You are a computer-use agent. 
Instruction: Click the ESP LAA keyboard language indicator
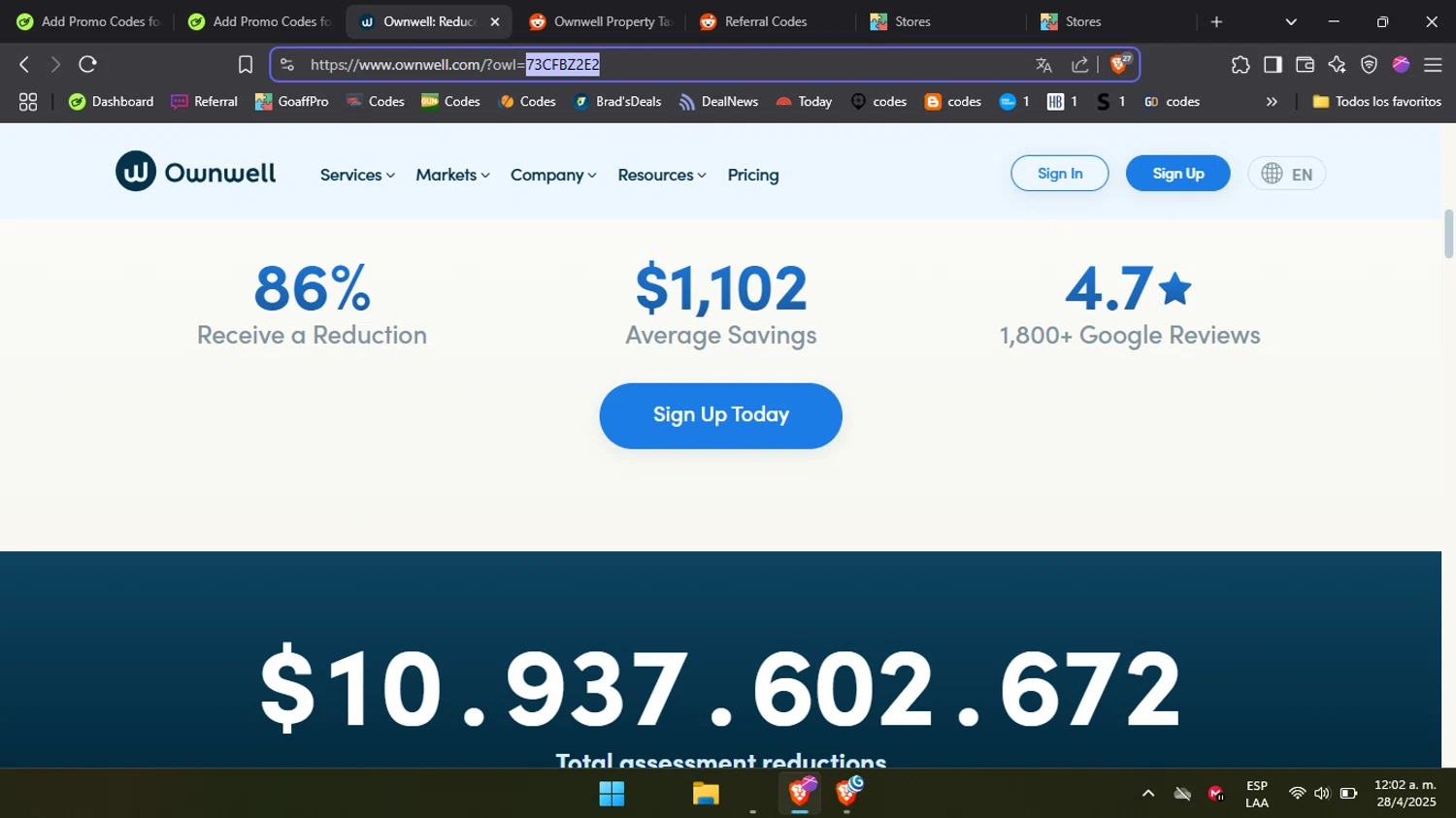click(x=1256, y=794)
